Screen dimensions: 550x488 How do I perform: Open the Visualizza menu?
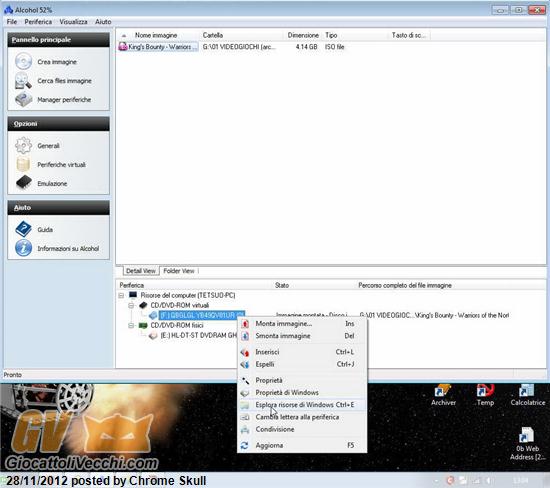point(73,22)
